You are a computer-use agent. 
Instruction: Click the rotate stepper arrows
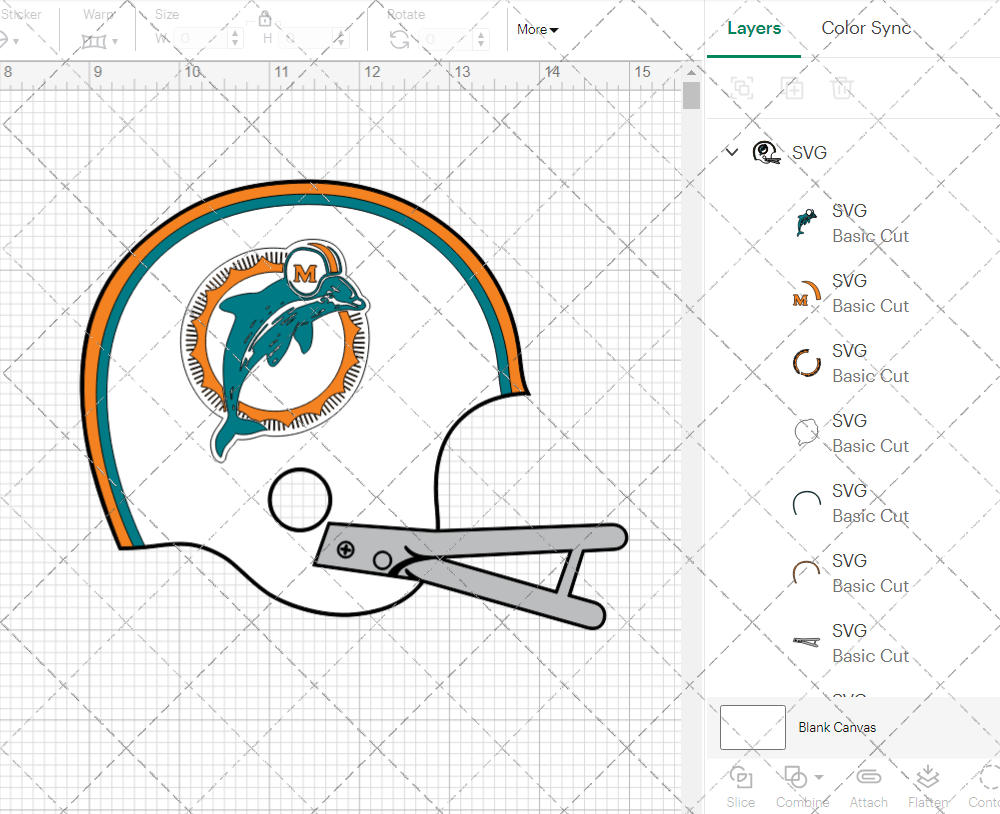(x=482, y=39)
